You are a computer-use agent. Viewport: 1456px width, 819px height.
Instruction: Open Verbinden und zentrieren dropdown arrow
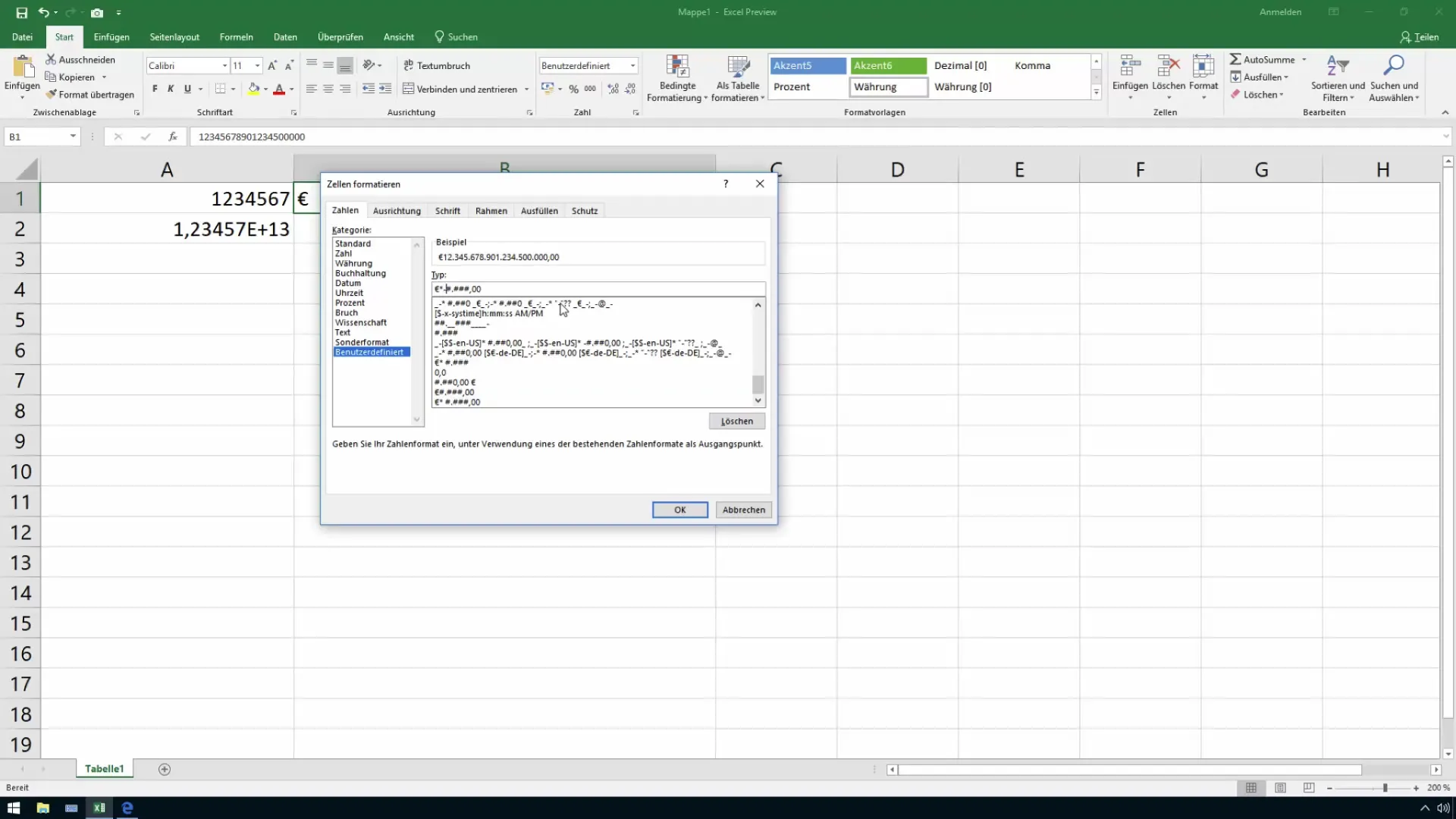tap(526, 89)
